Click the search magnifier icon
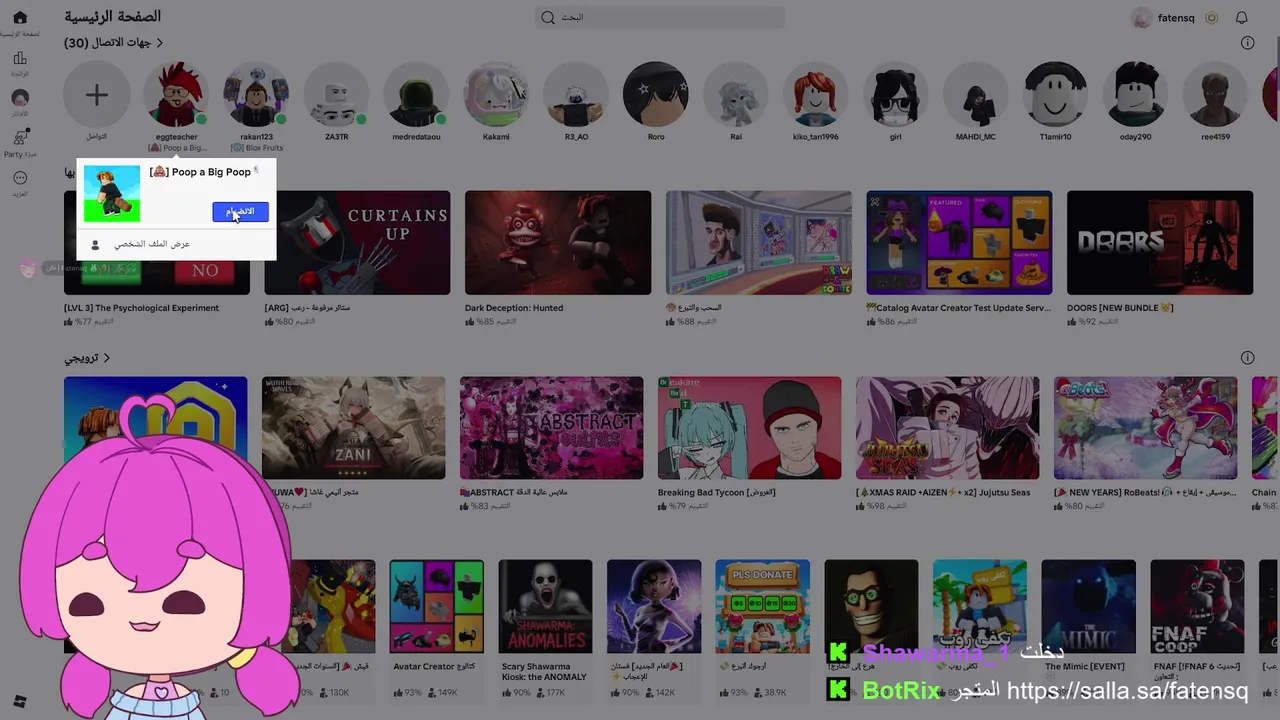1280x720 pixels. click(547, 17)
